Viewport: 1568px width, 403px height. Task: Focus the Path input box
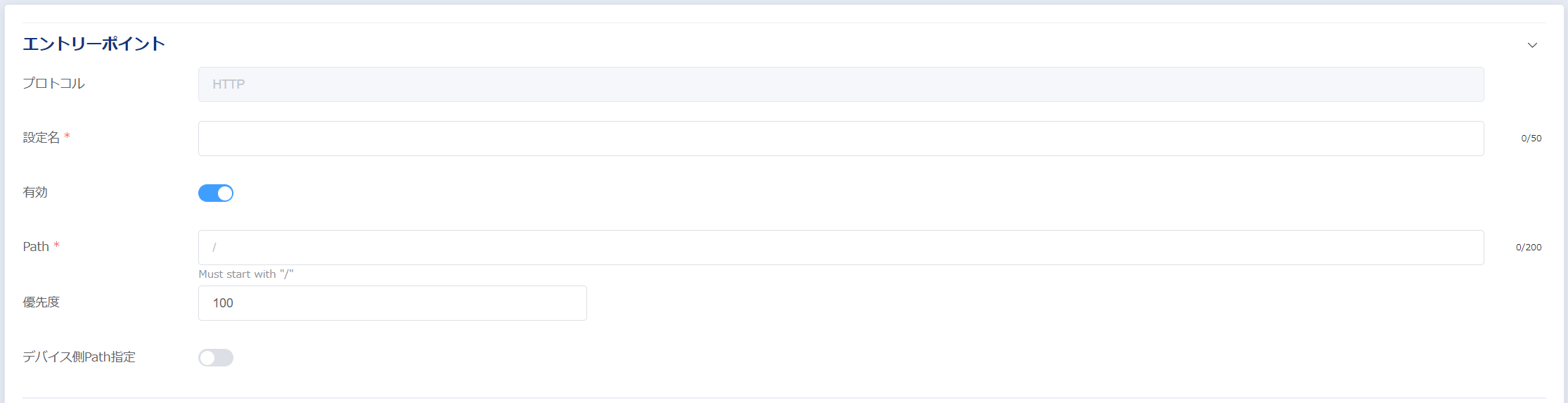(841, 248)
